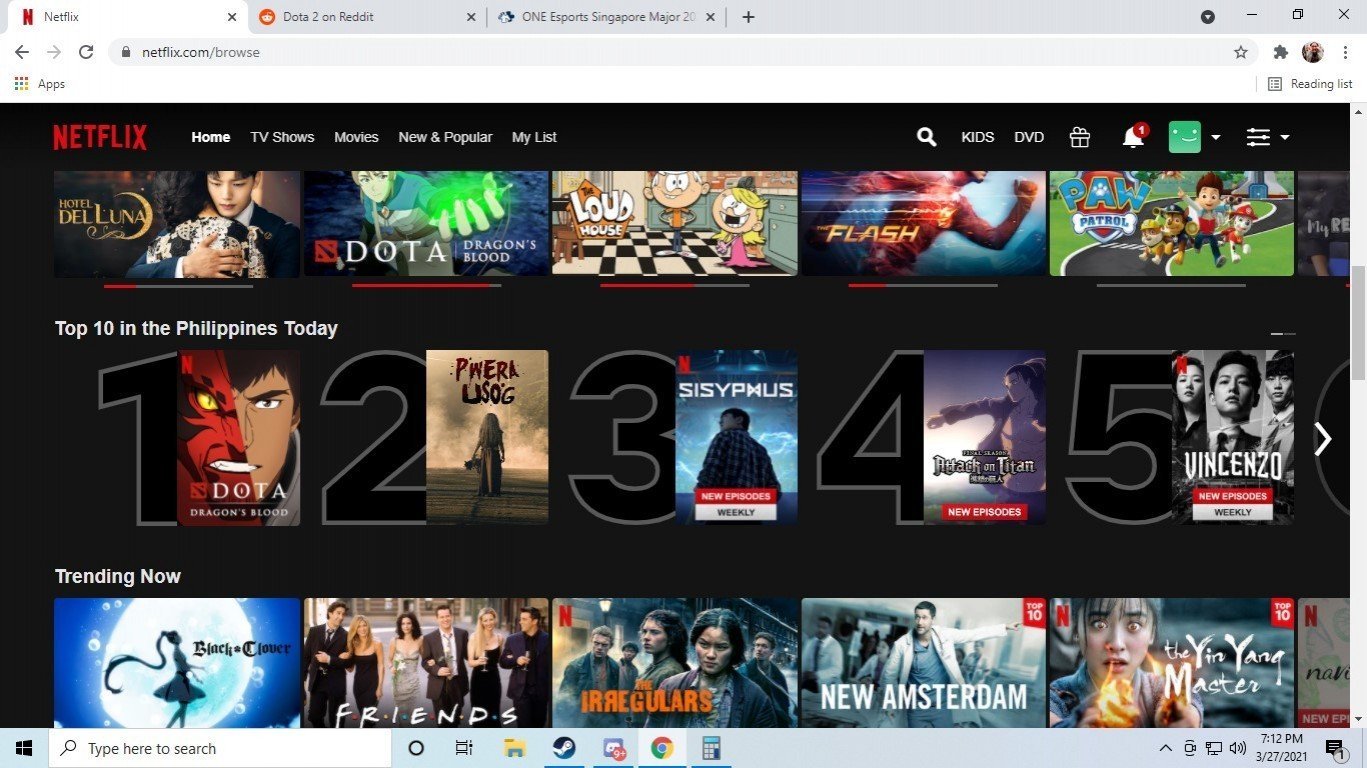Bookmark this page with the star icon
1367x768 pixels.
coord(1241,52)
